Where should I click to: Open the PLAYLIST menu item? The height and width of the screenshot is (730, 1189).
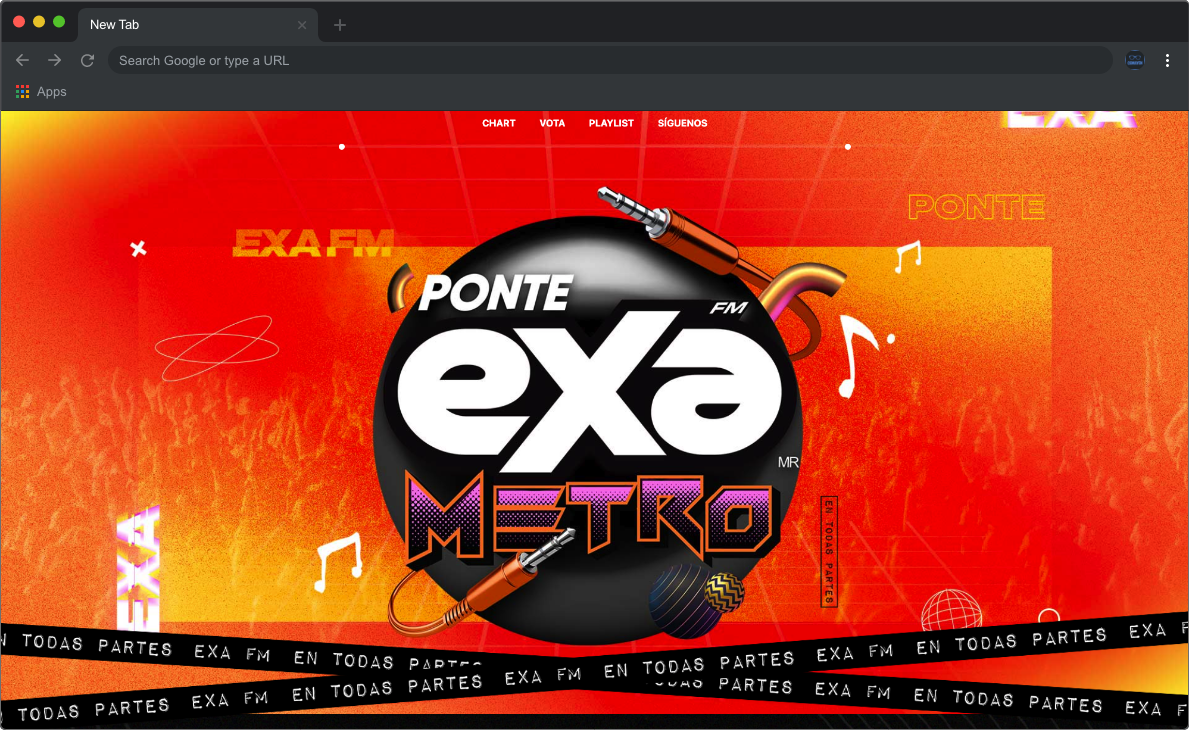click(x=611, y=123)
